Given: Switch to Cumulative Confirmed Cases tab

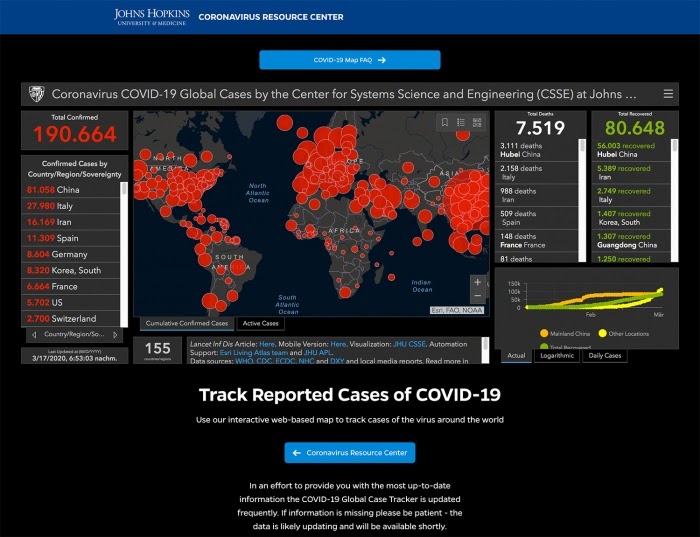Looking at the screenshot, I should (187, 323).
